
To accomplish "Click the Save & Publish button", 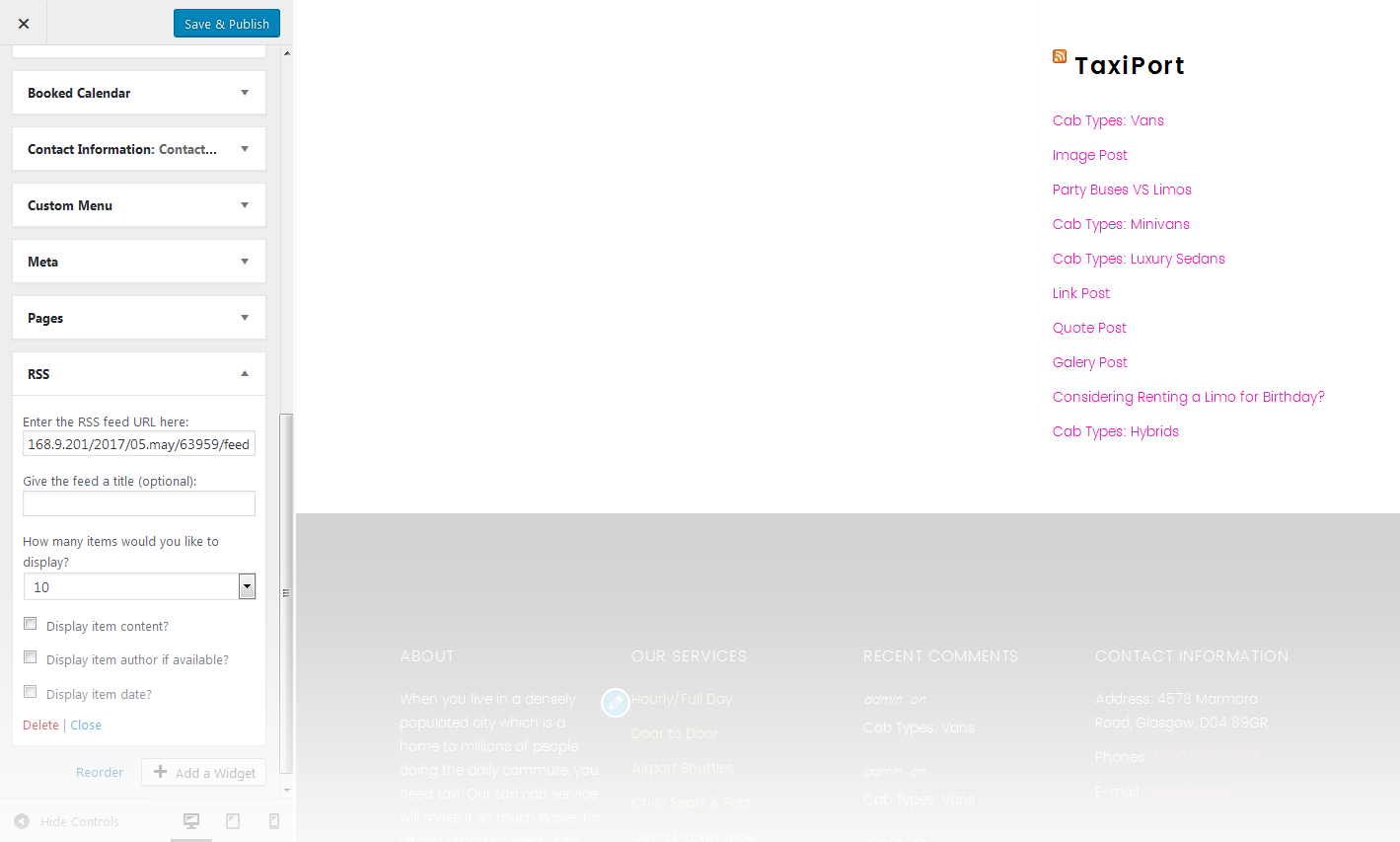I will pyautogui.click(x=226, y=23).
